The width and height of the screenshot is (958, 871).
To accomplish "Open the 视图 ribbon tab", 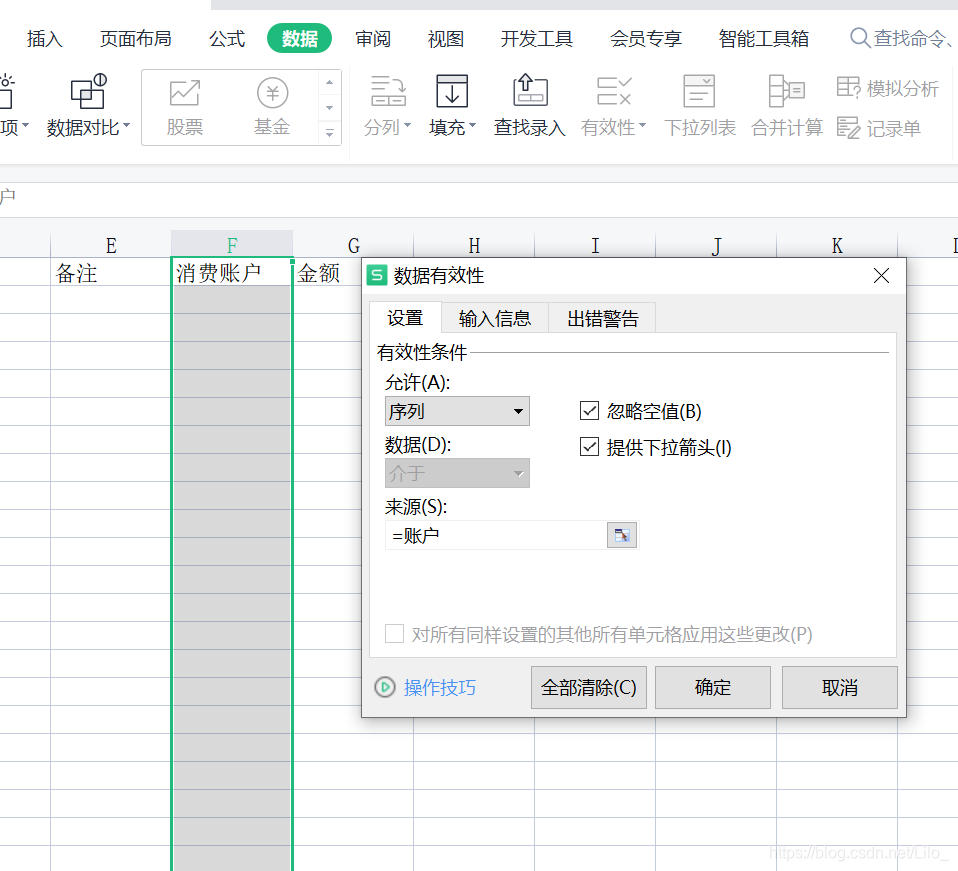I will pyautogui.click(x=445, y=38).
